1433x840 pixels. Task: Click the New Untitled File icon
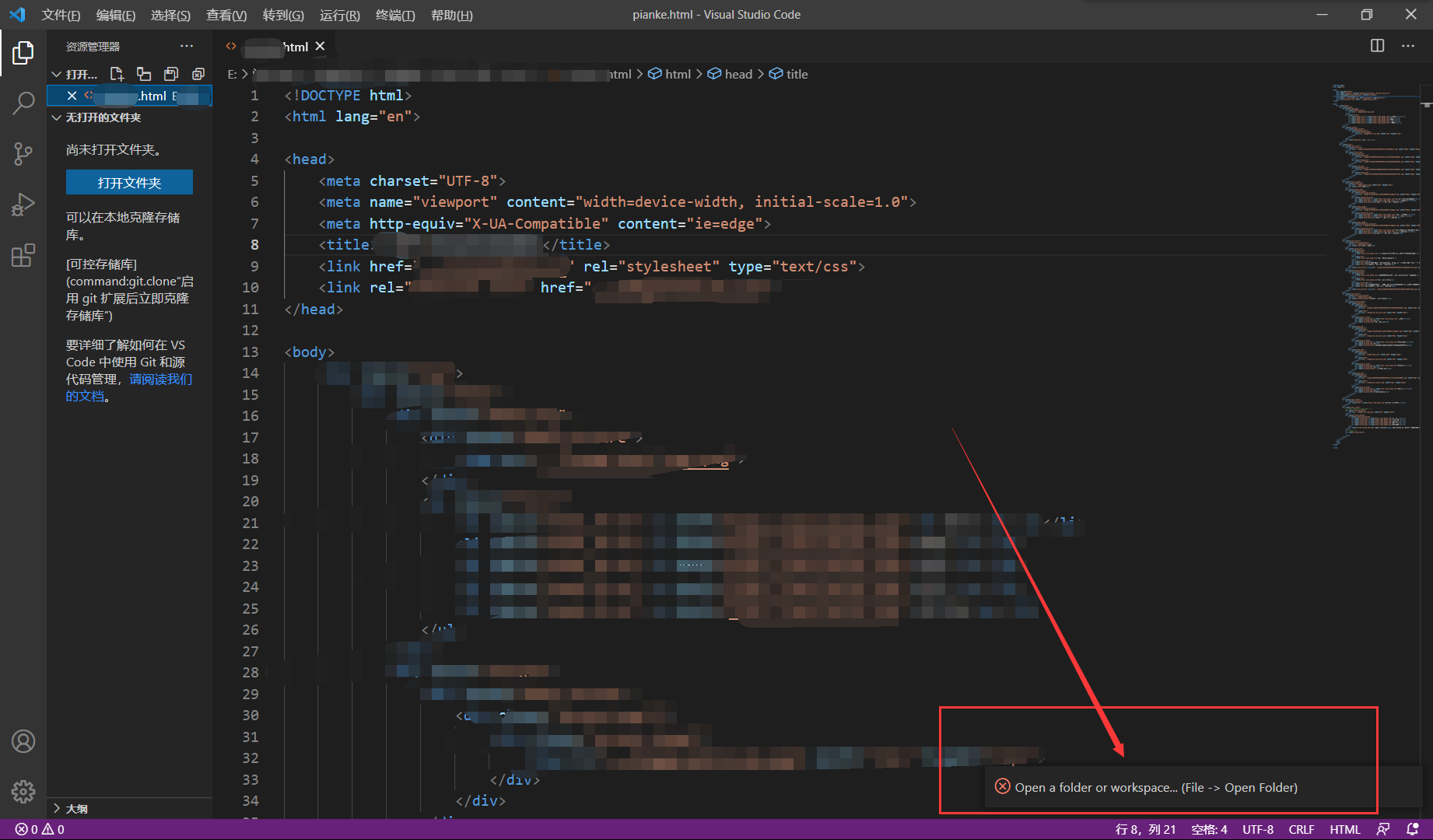(117, 74)
